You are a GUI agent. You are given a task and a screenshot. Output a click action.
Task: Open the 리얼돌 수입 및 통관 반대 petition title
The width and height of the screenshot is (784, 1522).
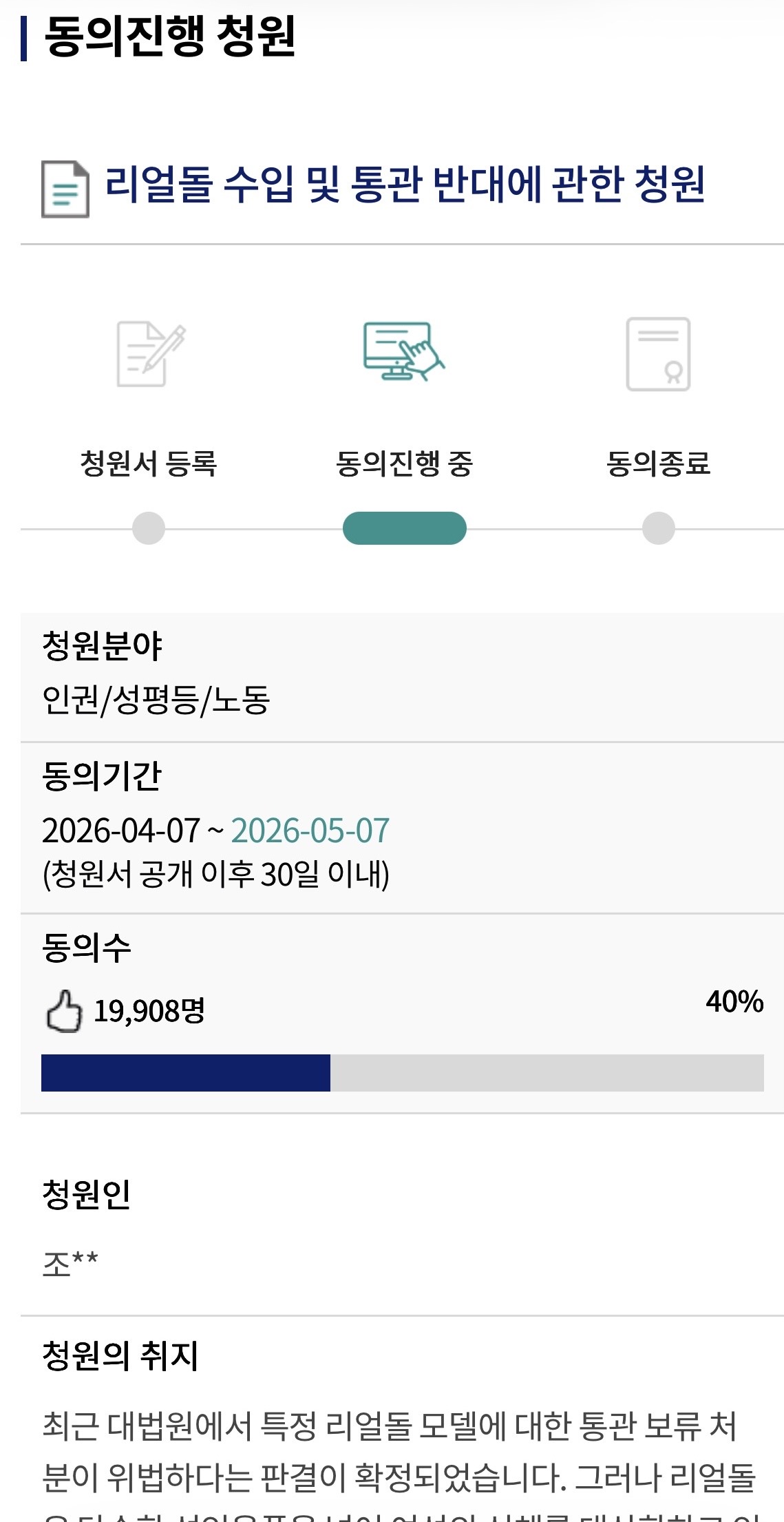point(405,185)
